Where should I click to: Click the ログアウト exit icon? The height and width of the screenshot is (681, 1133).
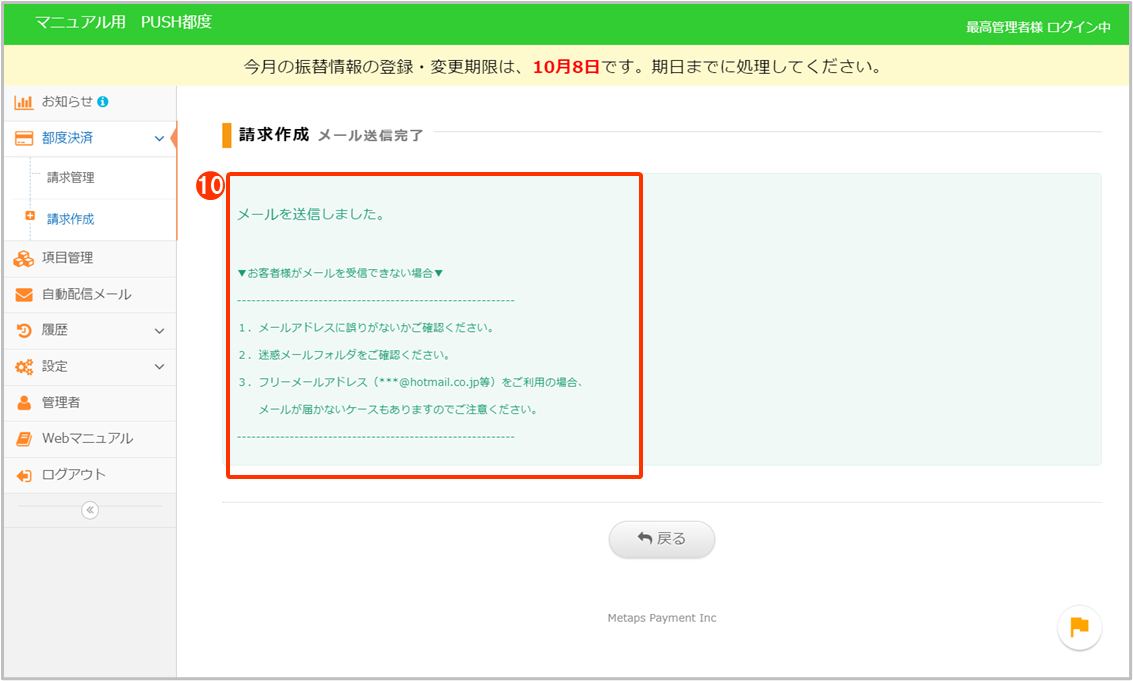click(24, 476)
